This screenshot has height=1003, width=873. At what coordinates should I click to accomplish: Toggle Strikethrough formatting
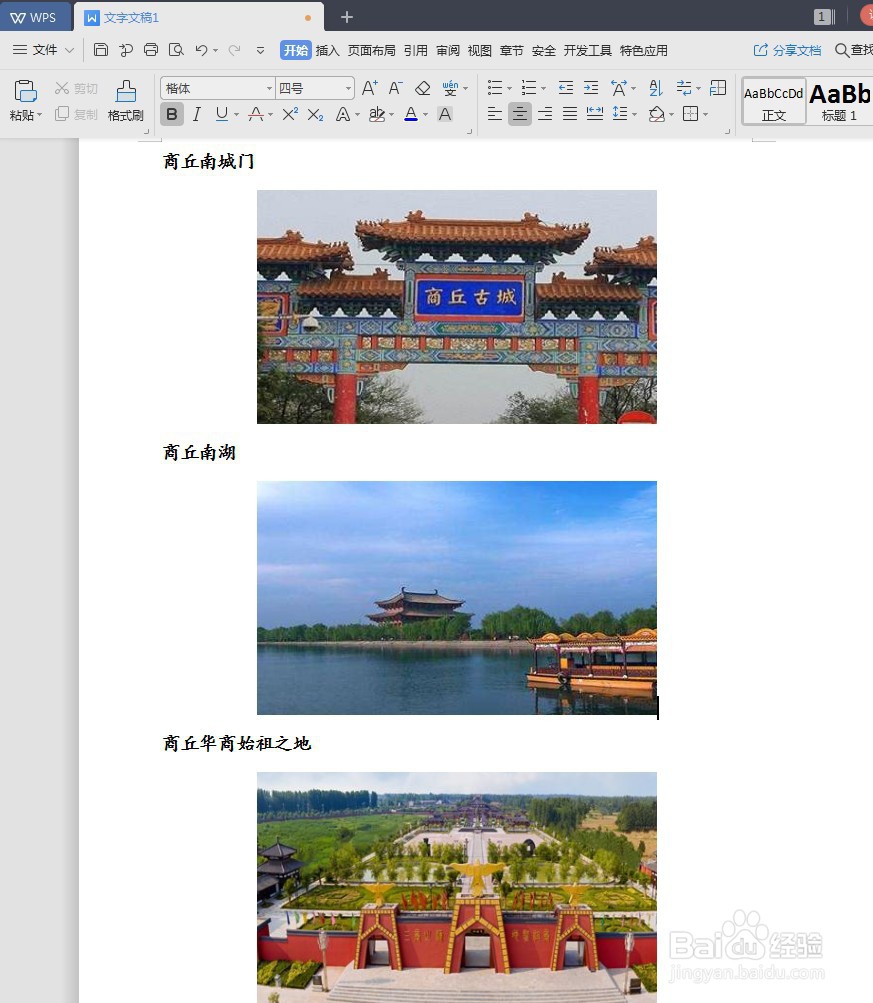(x=256, y=115)
